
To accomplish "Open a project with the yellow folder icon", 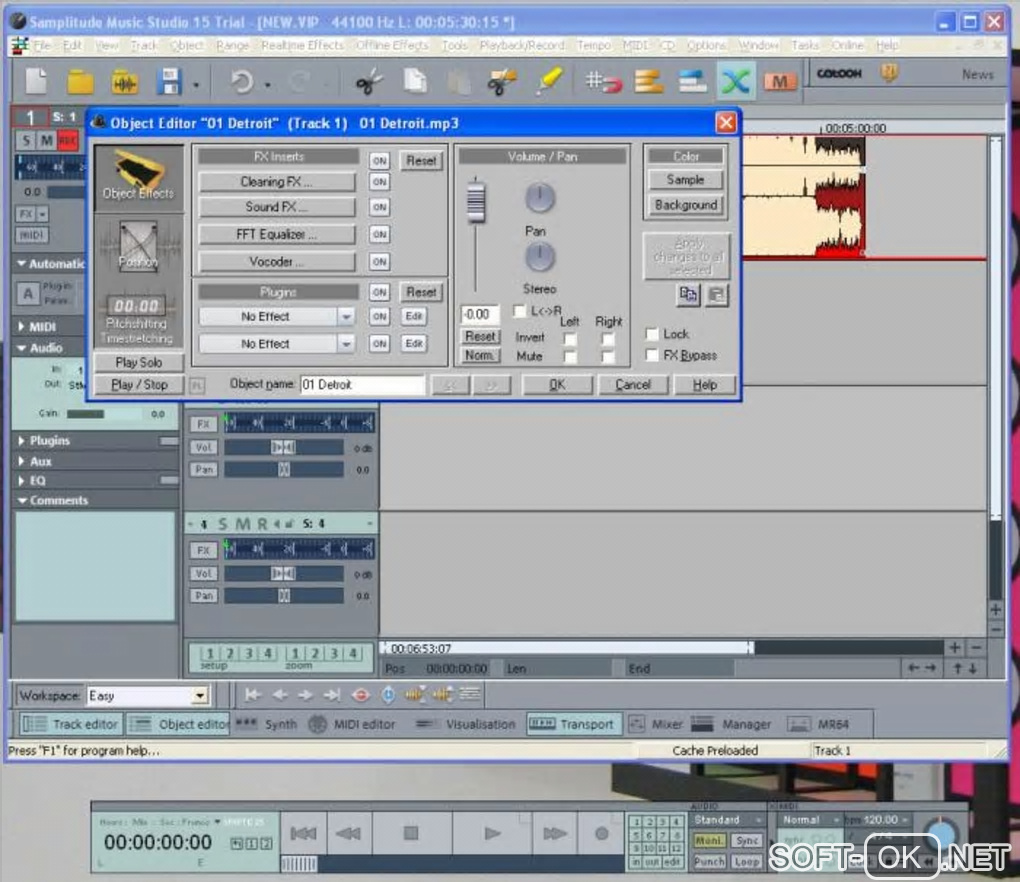I will click(x=81, y=83).
